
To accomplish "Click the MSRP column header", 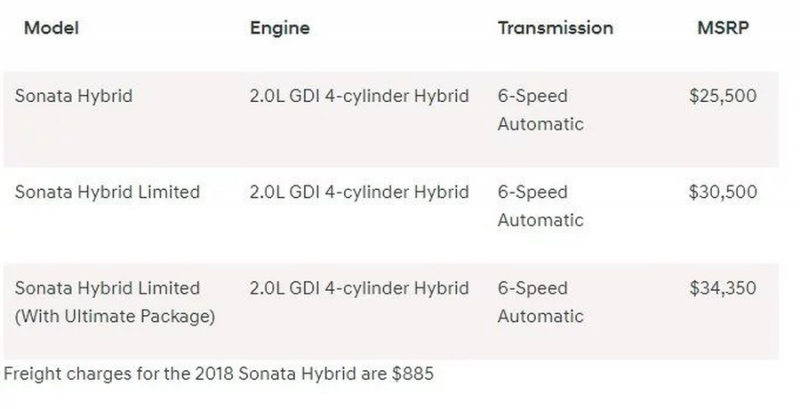I will tap(723, 28).
